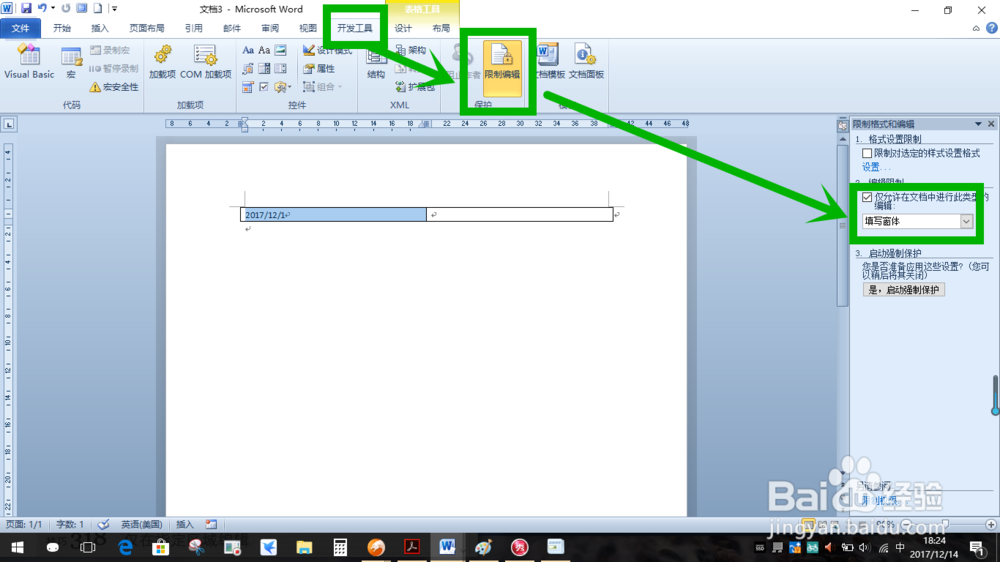Open Adobe Acrobat from taskbar
Viewport: 1000px width, 562px height.
[x=411, y=547]
